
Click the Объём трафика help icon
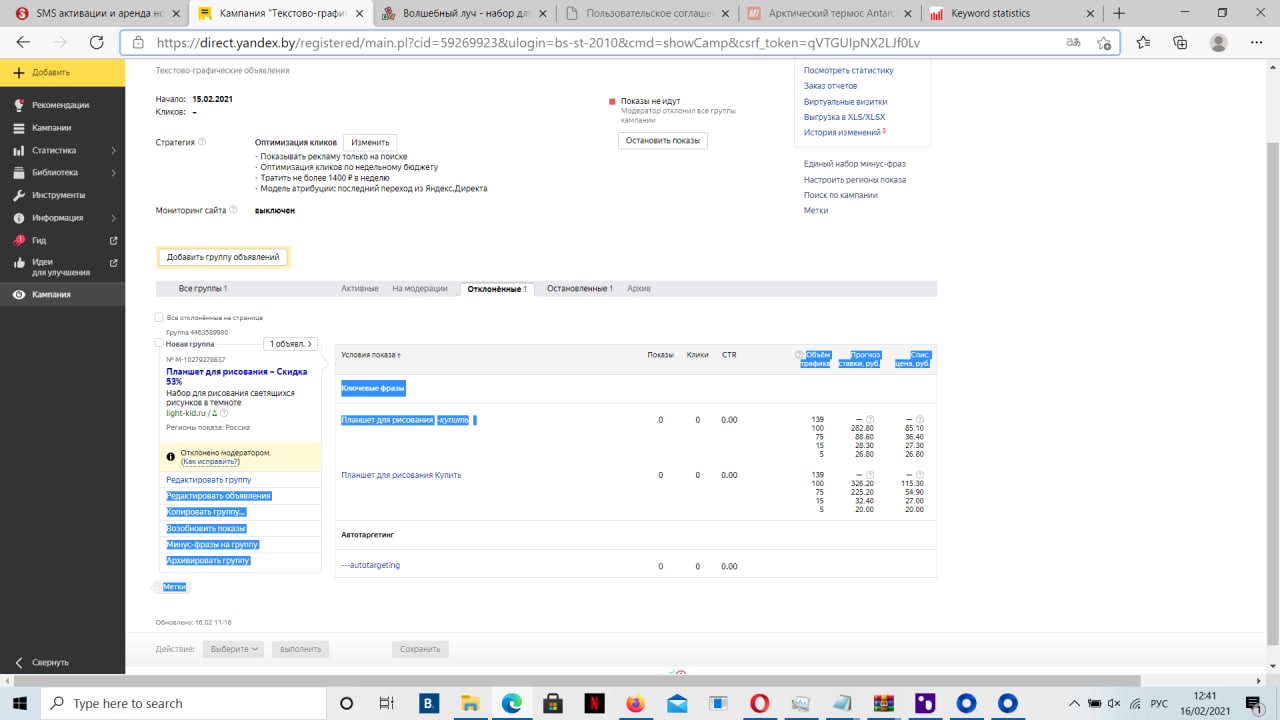(x=799, y=355)
